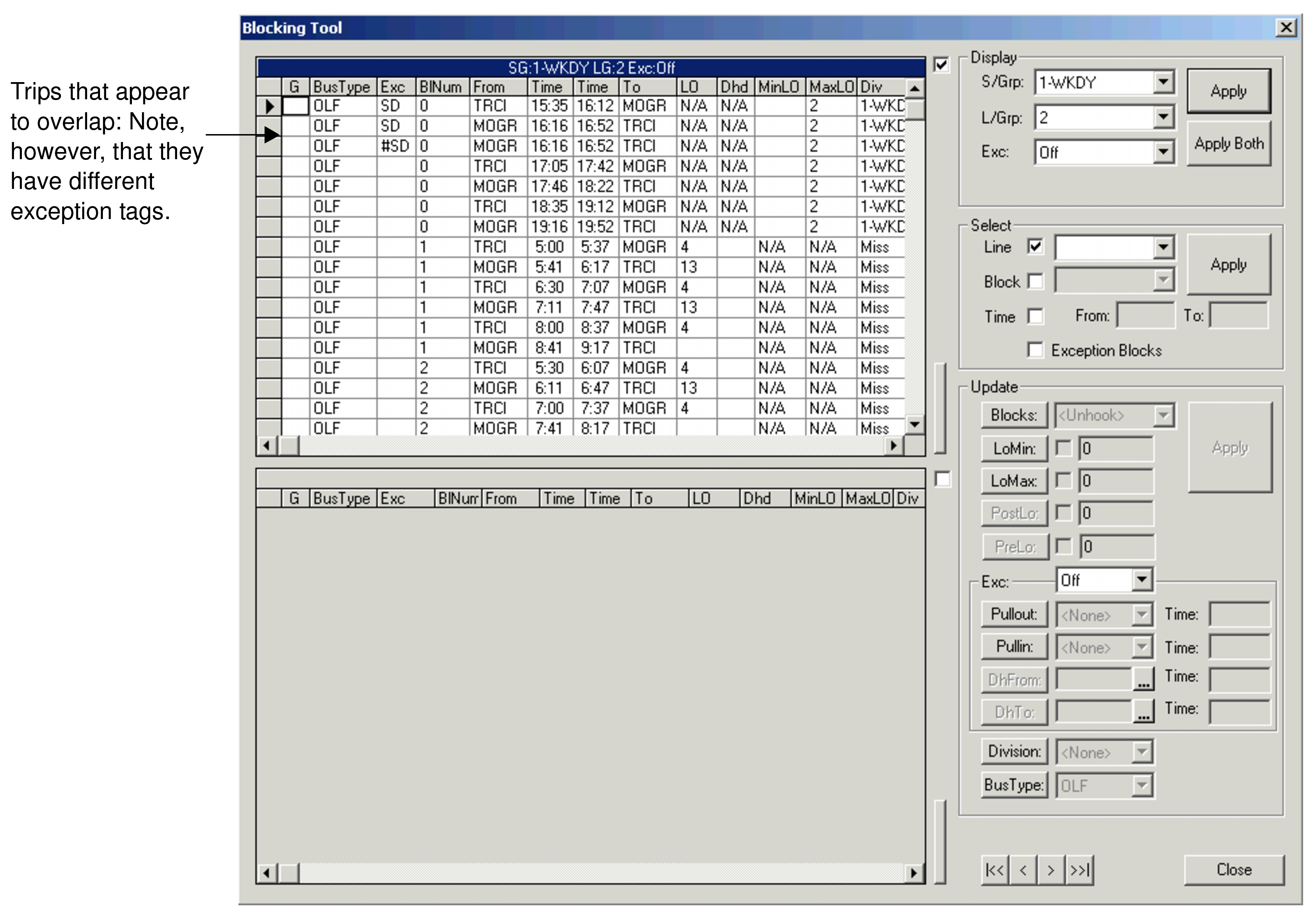
Task: Navigate to first record using the |<< arrow
Action: 995,869
